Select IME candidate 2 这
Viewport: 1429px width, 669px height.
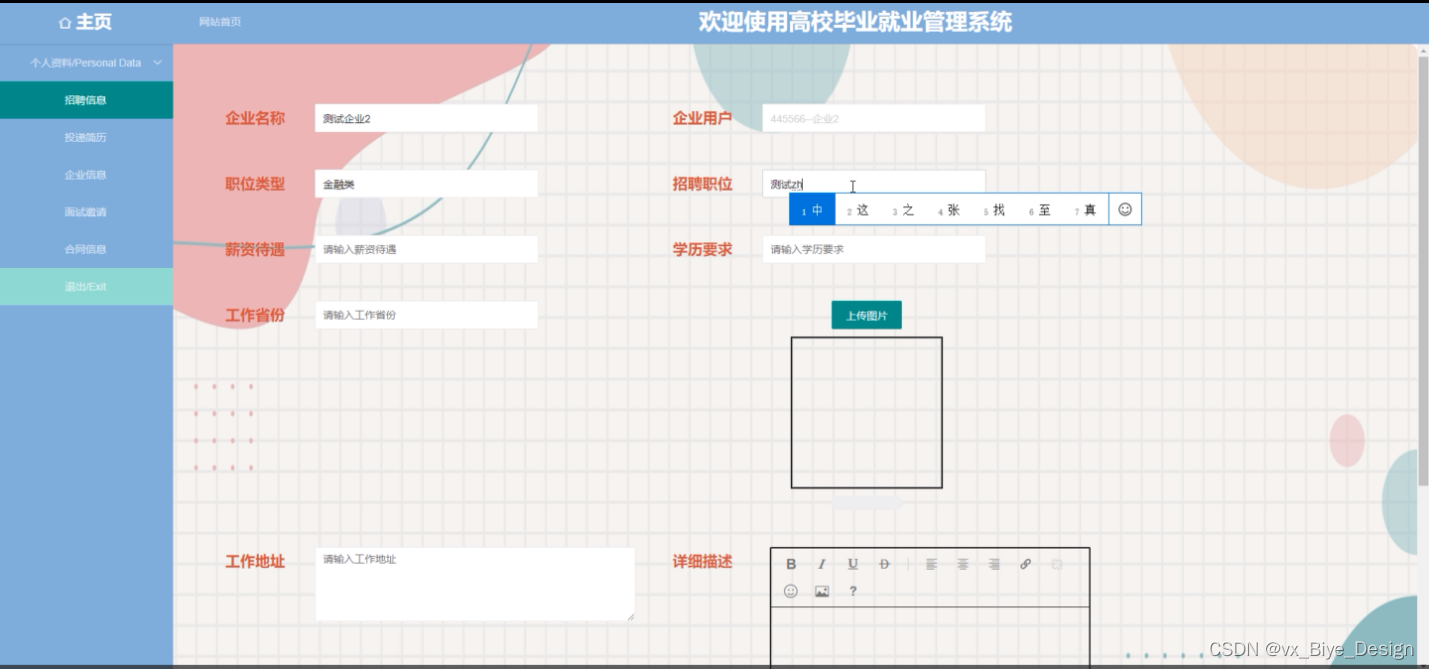858,210
